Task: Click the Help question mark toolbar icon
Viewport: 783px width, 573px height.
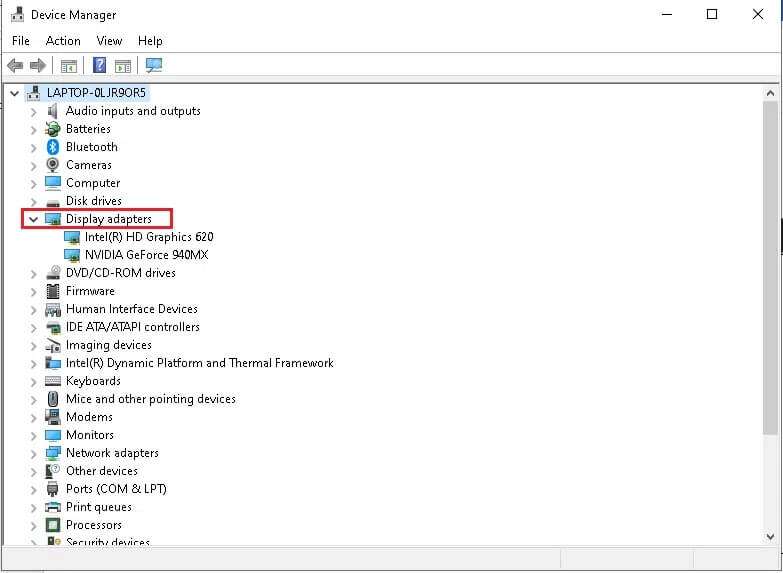Action: point(100,65)
